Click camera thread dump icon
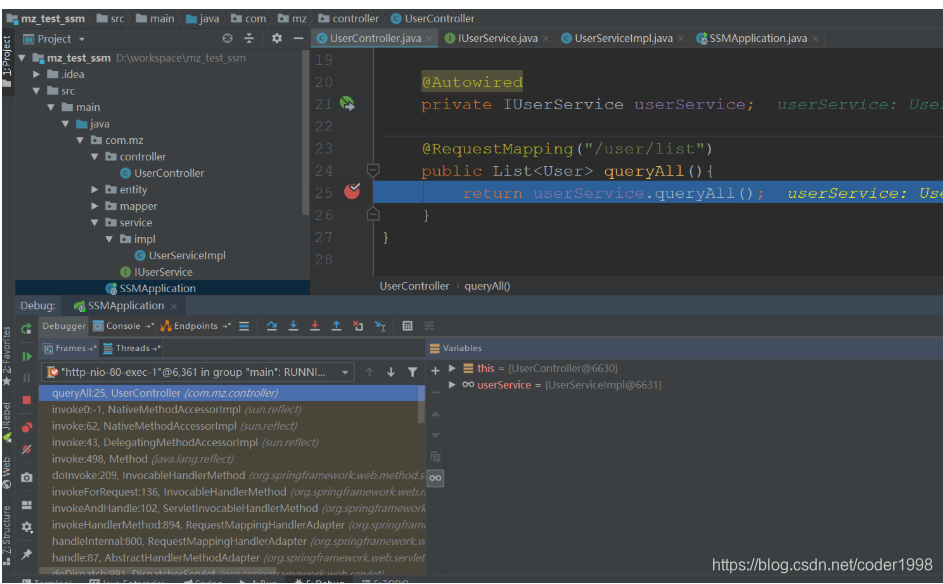Screen dimensions: 943x584 click(x=26, y=478)
